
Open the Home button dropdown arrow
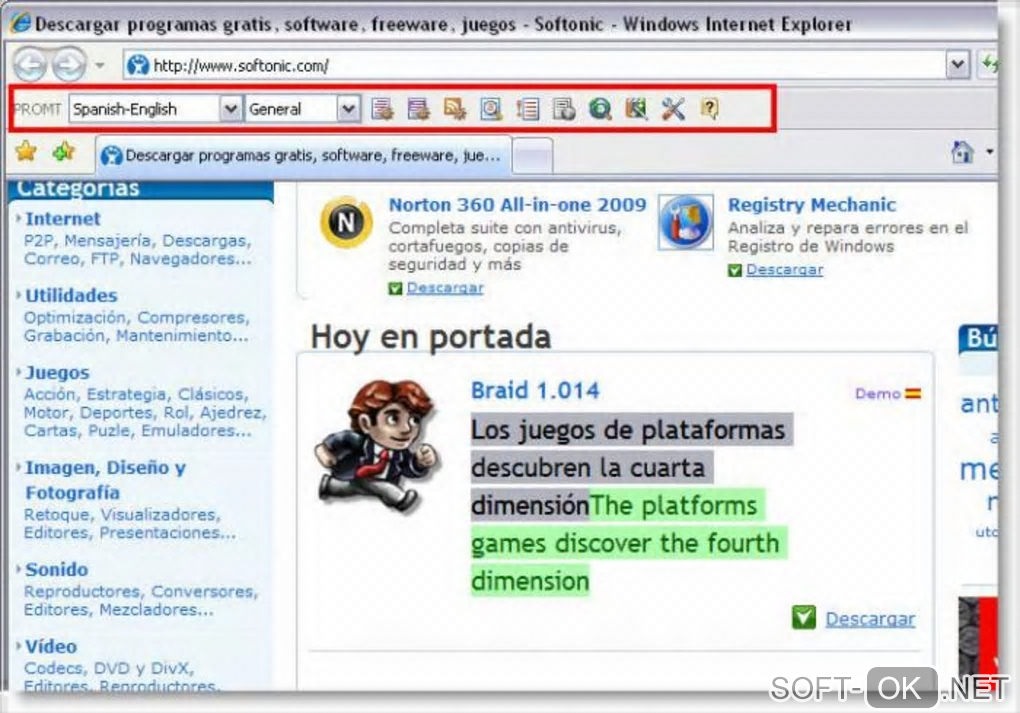(989, 152)
